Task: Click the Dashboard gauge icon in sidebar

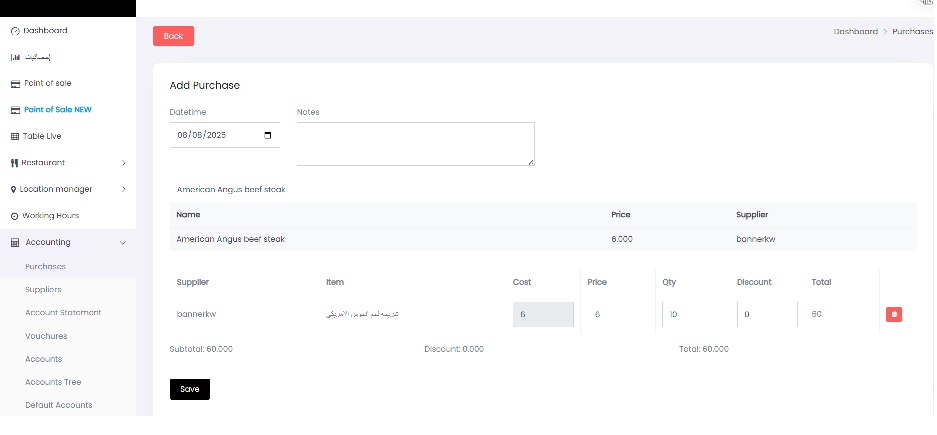Action: point(15,31)
